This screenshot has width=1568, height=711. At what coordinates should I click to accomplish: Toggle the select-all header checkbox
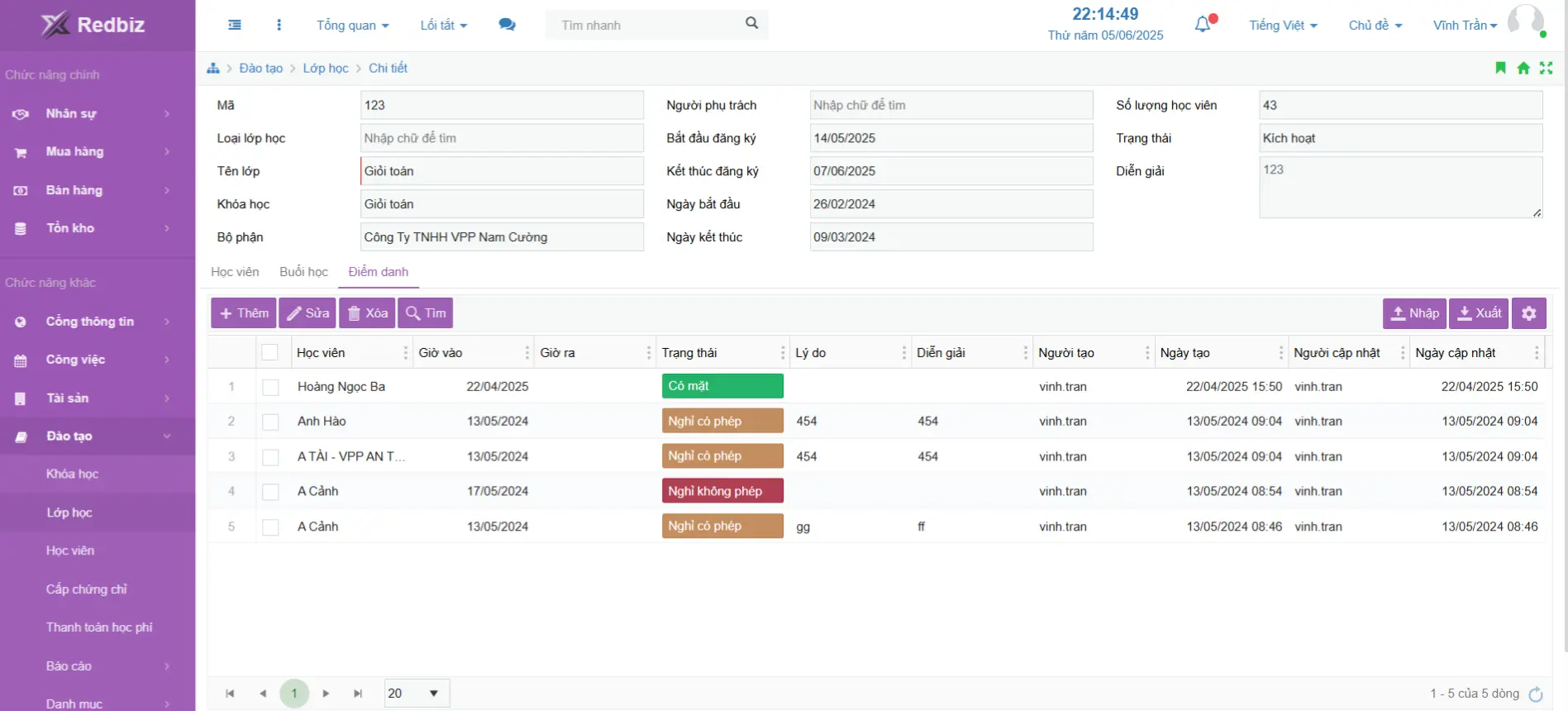[269, 353]
